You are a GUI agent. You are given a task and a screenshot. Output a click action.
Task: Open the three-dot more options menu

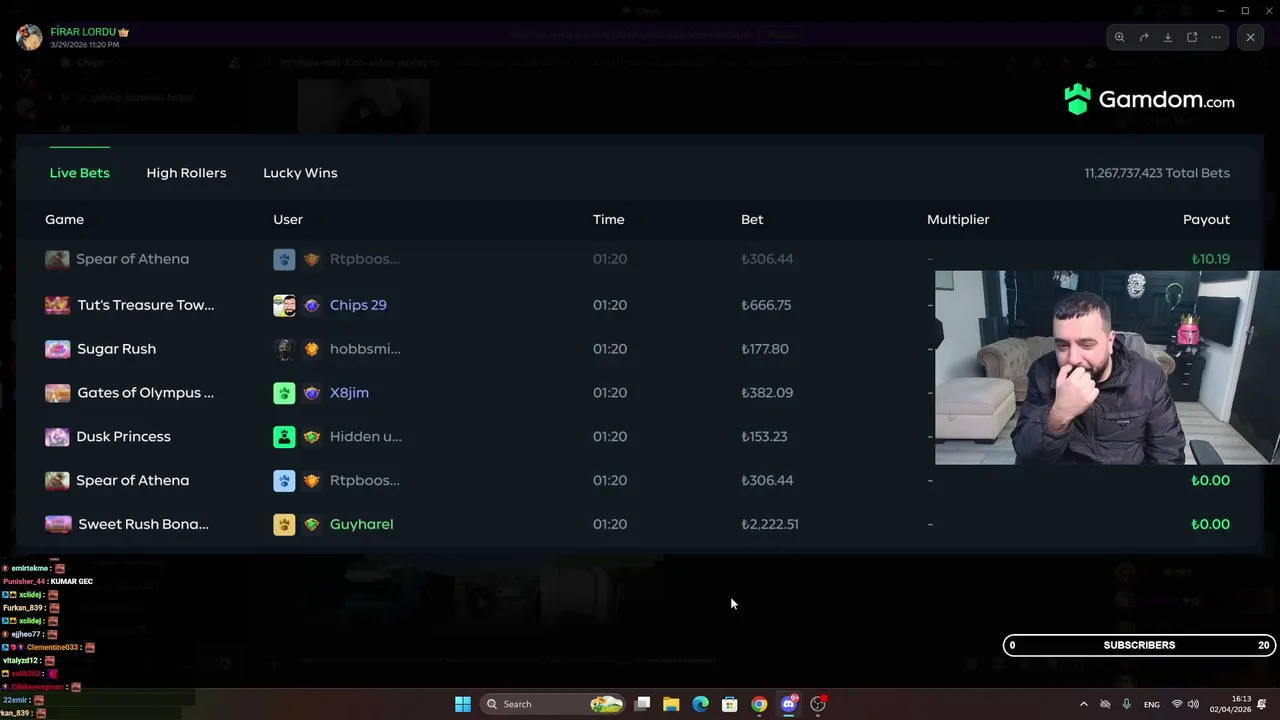(1216, 37)
